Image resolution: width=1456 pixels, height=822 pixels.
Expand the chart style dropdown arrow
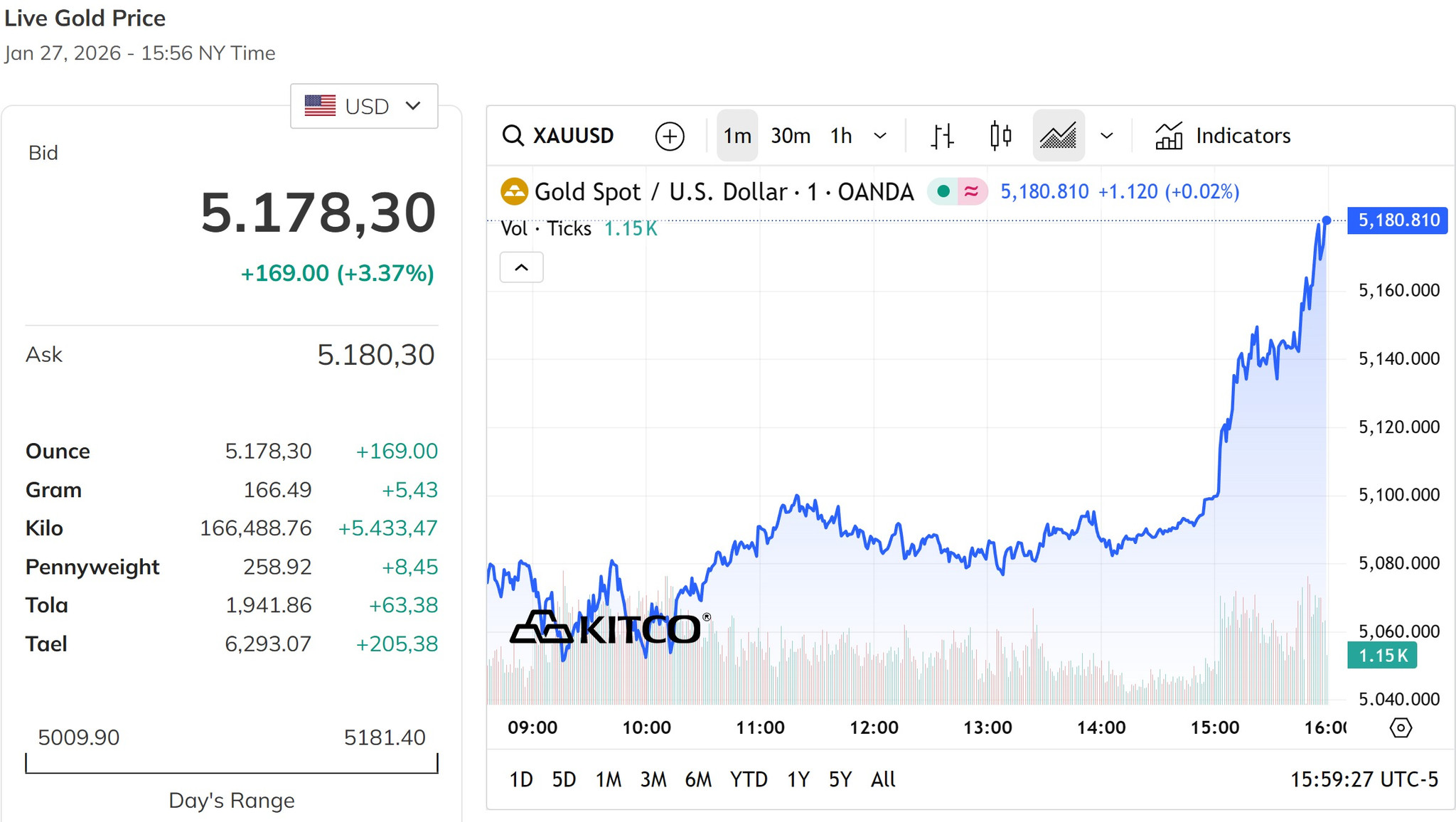pos(1106,136)
